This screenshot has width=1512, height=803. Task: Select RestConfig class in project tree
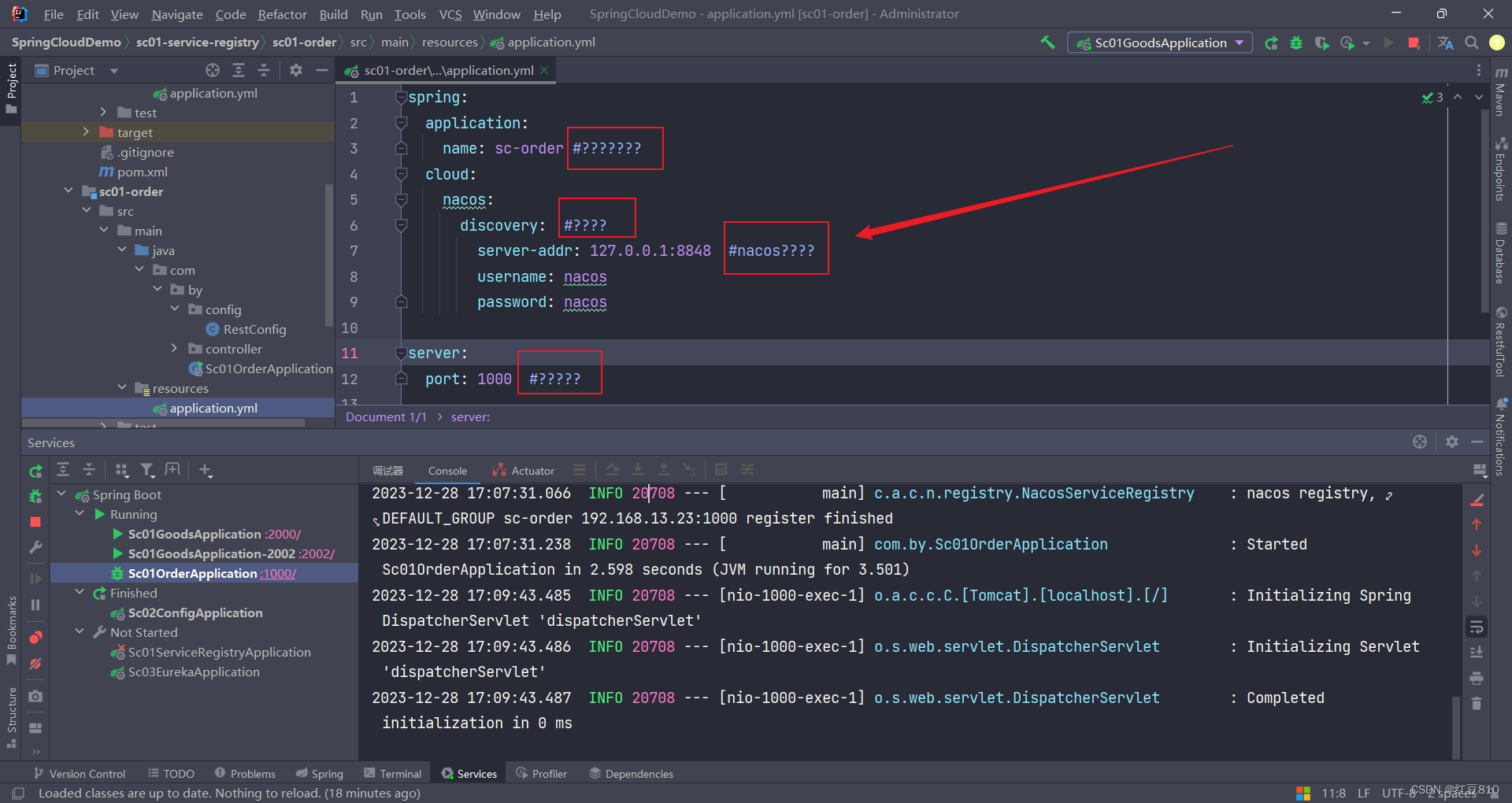[246, 329]
